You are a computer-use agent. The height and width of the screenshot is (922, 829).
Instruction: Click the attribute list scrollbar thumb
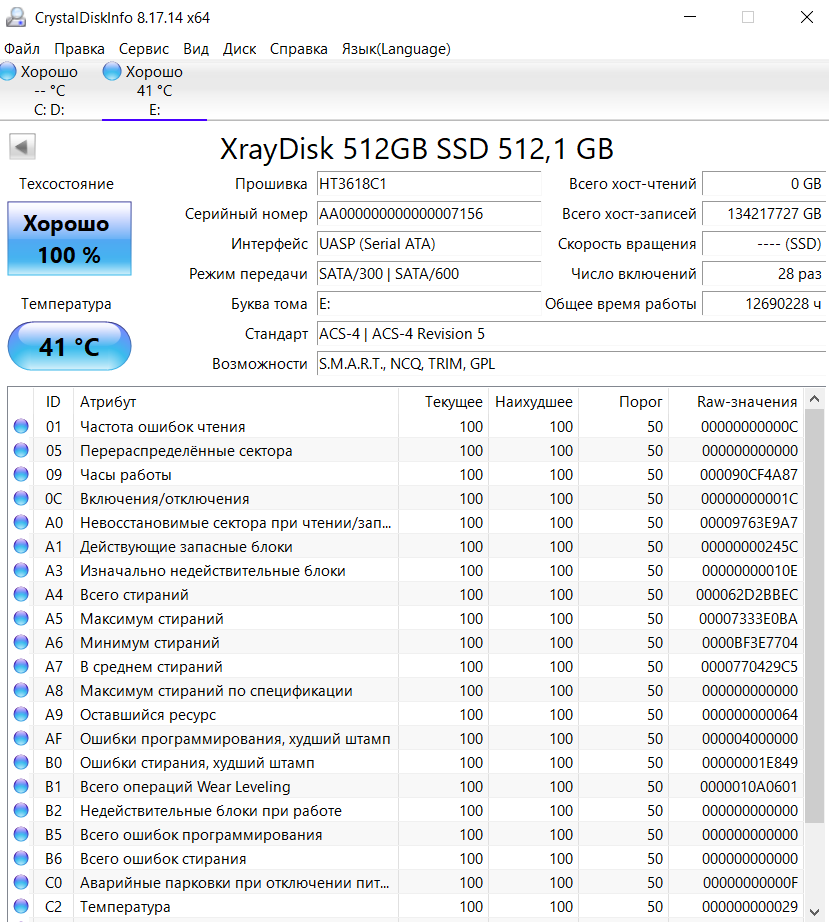click(814, 616)
